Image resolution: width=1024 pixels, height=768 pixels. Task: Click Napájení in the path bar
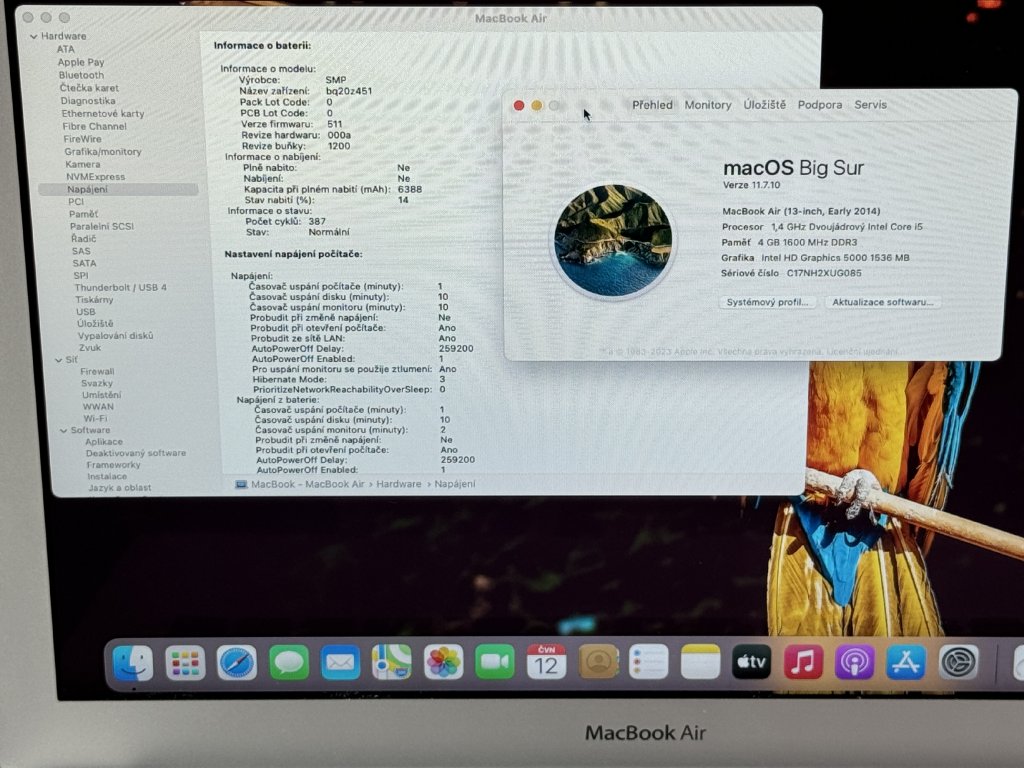pos(455,484)
